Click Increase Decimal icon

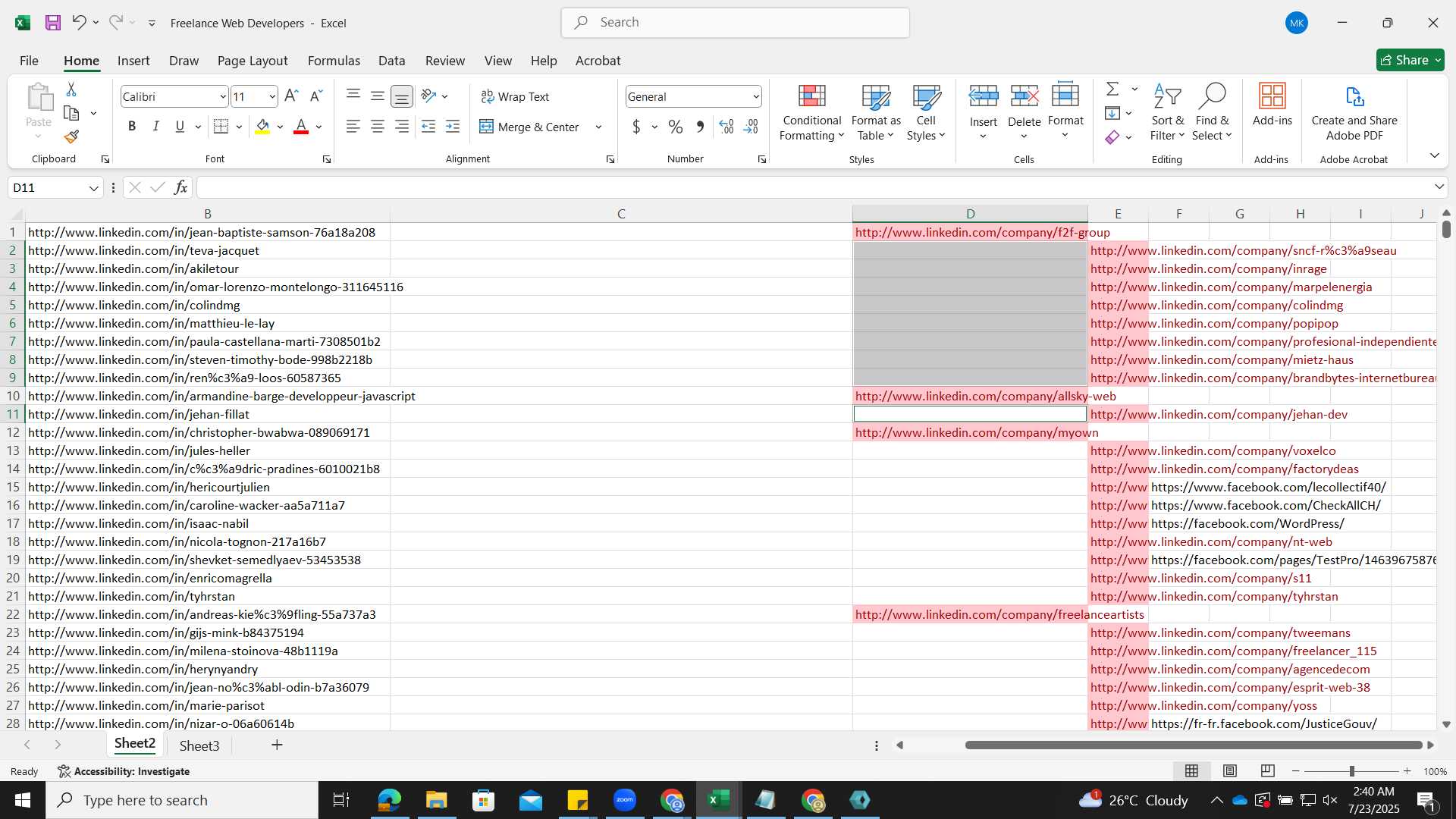coord(726,127)
